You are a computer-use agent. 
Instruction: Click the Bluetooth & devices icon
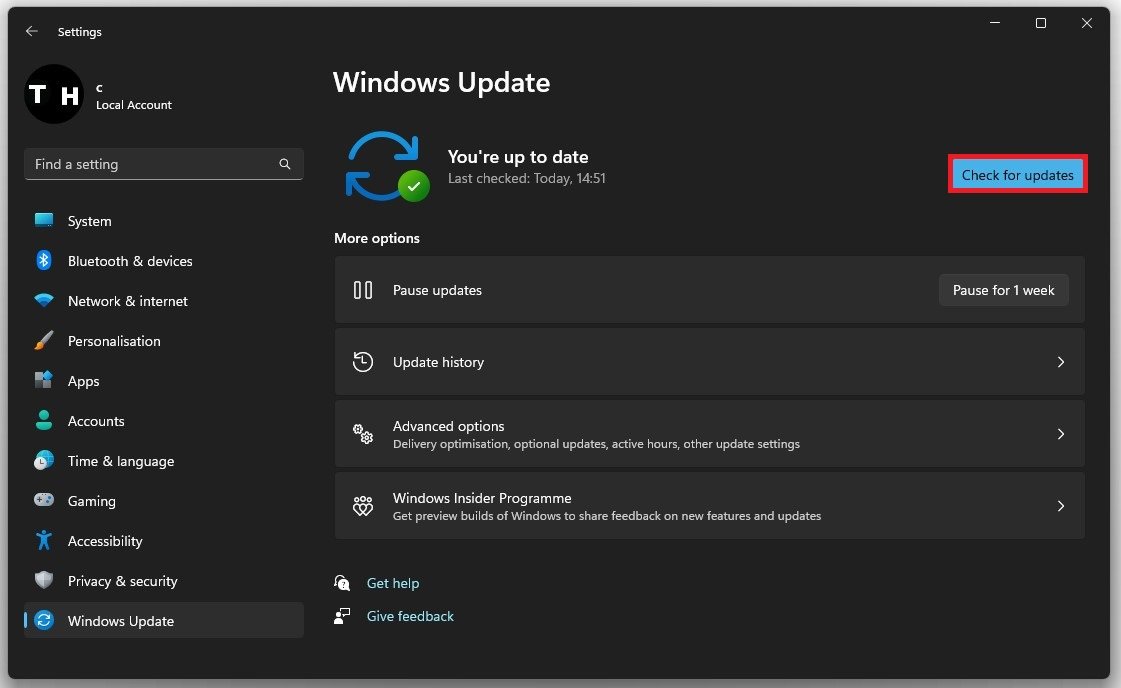44,261
